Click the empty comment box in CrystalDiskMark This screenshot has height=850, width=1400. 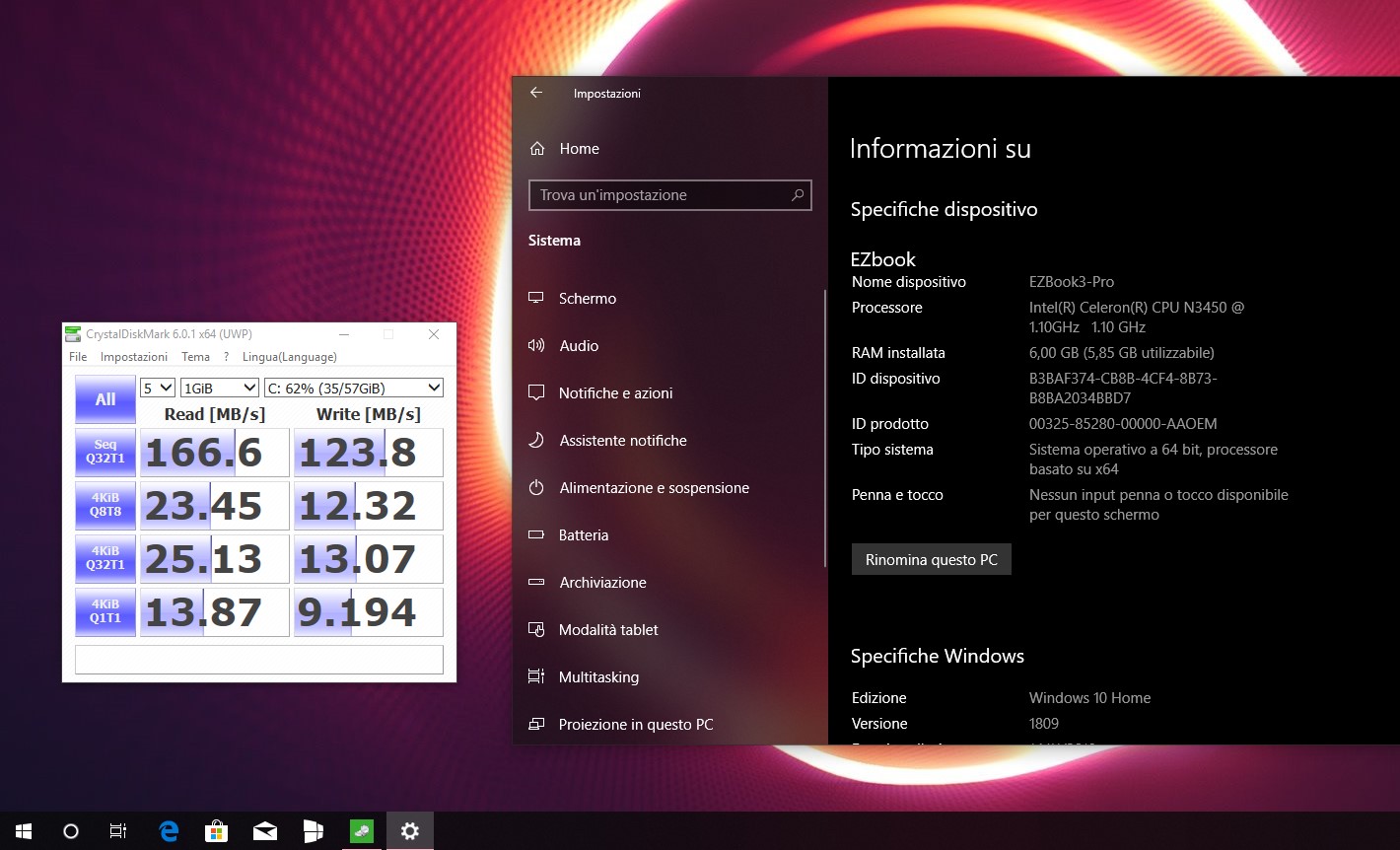259,659
